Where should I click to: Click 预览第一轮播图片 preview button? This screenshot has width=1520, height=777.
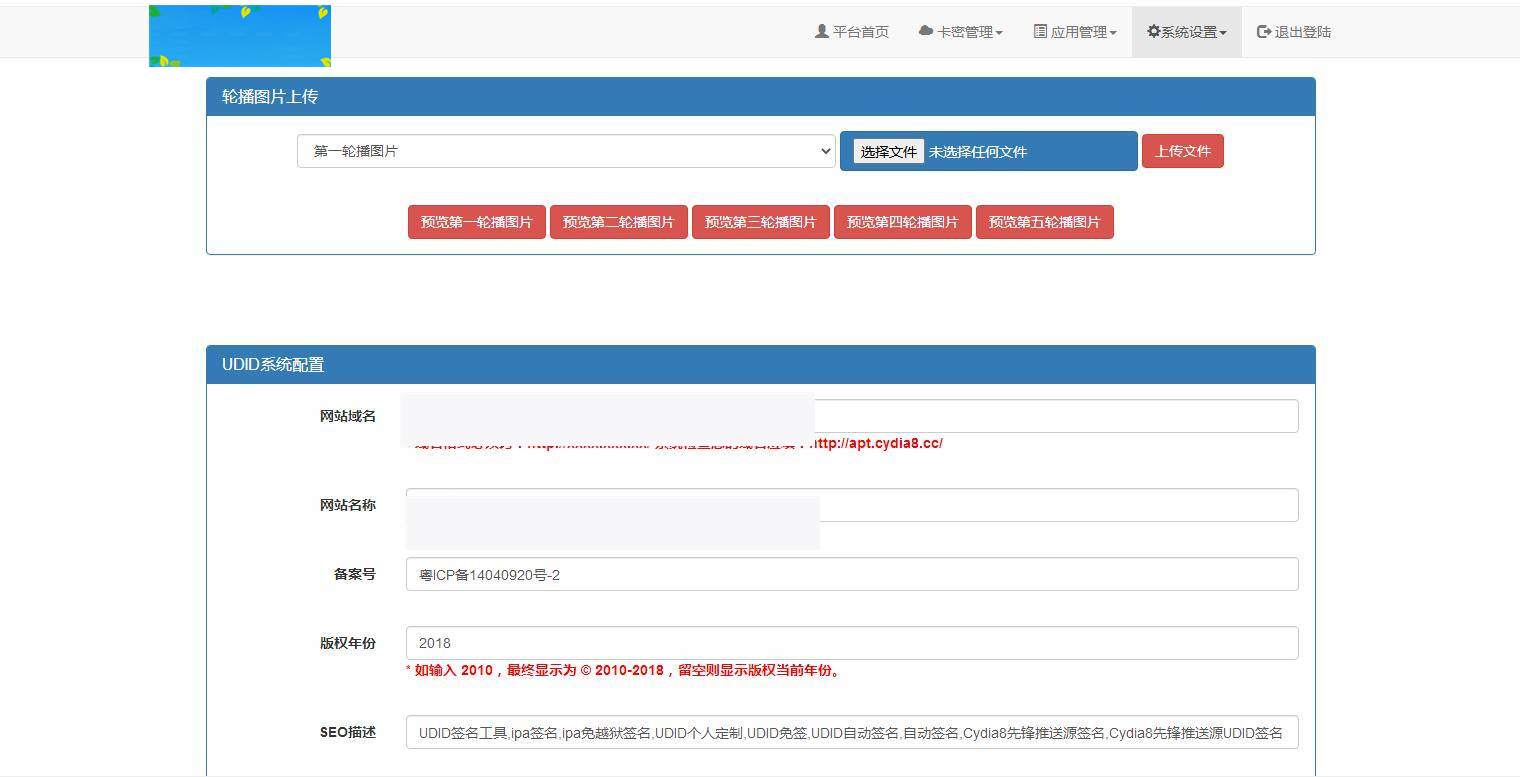coord(476,222)
